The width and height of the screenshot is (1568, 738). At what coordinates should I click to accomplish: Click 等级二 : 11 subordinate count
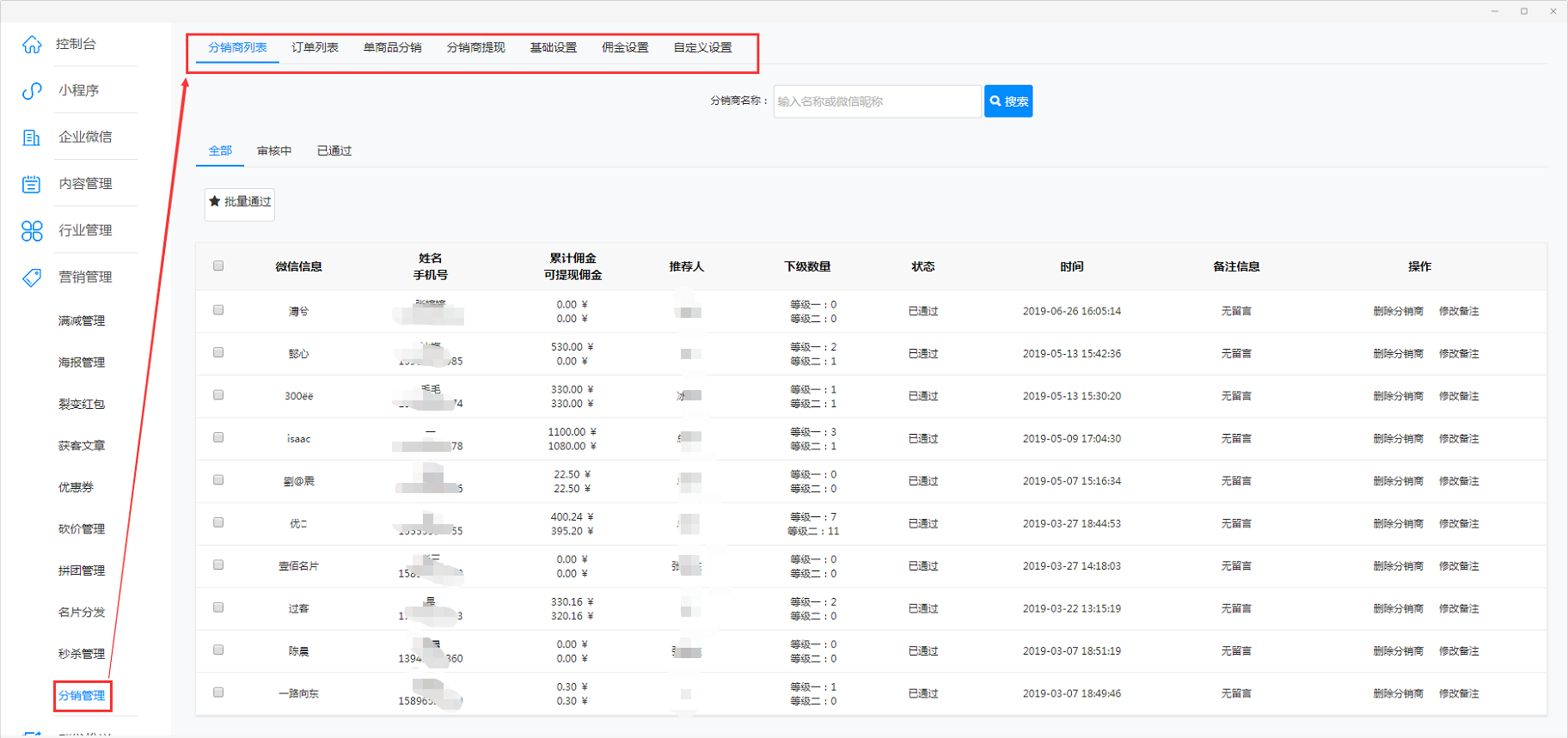click(813, 531)
